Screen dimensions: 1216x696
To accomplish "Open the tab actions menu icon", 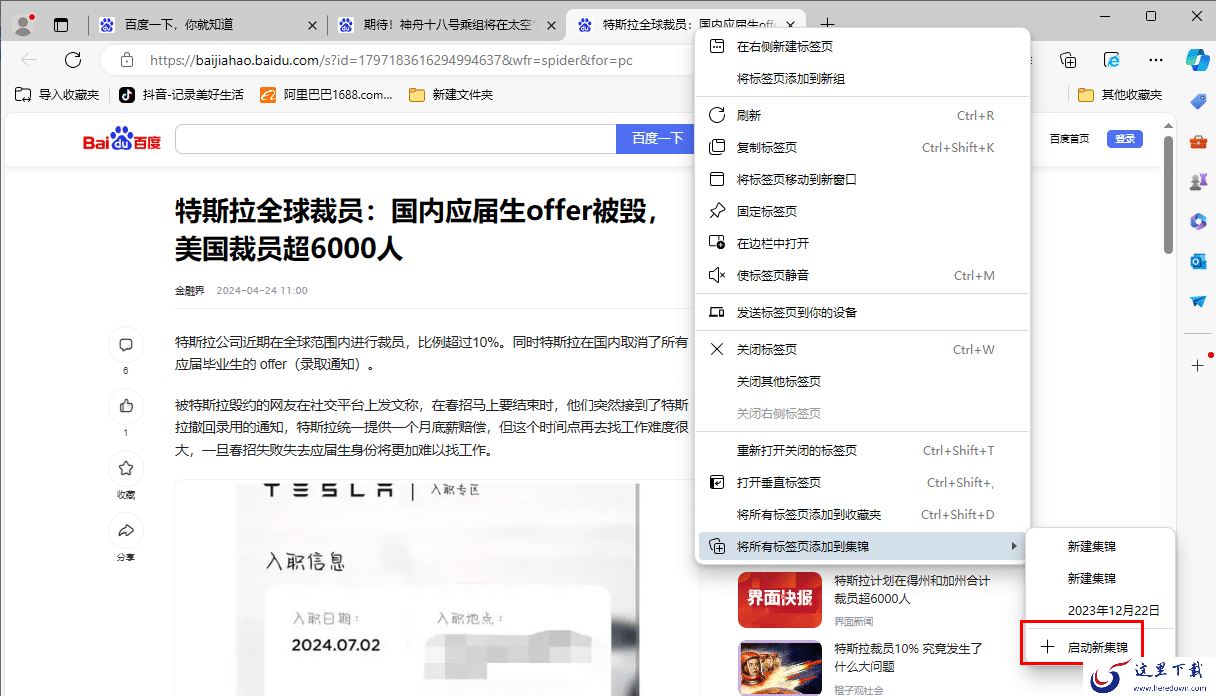I will 61,24.
